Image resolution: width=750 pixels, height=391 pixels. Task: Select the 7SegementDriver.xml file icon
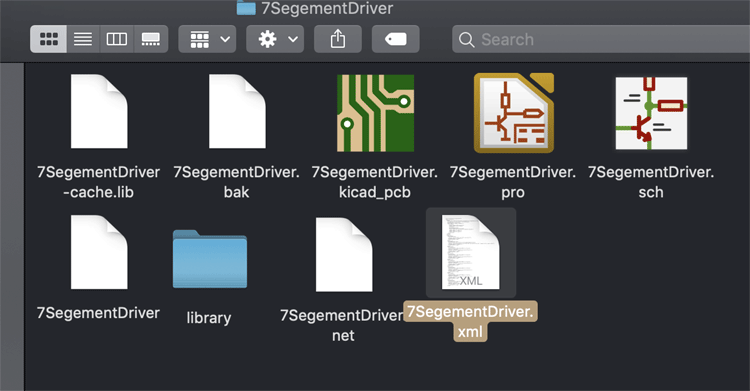click(x=471, y=253)
